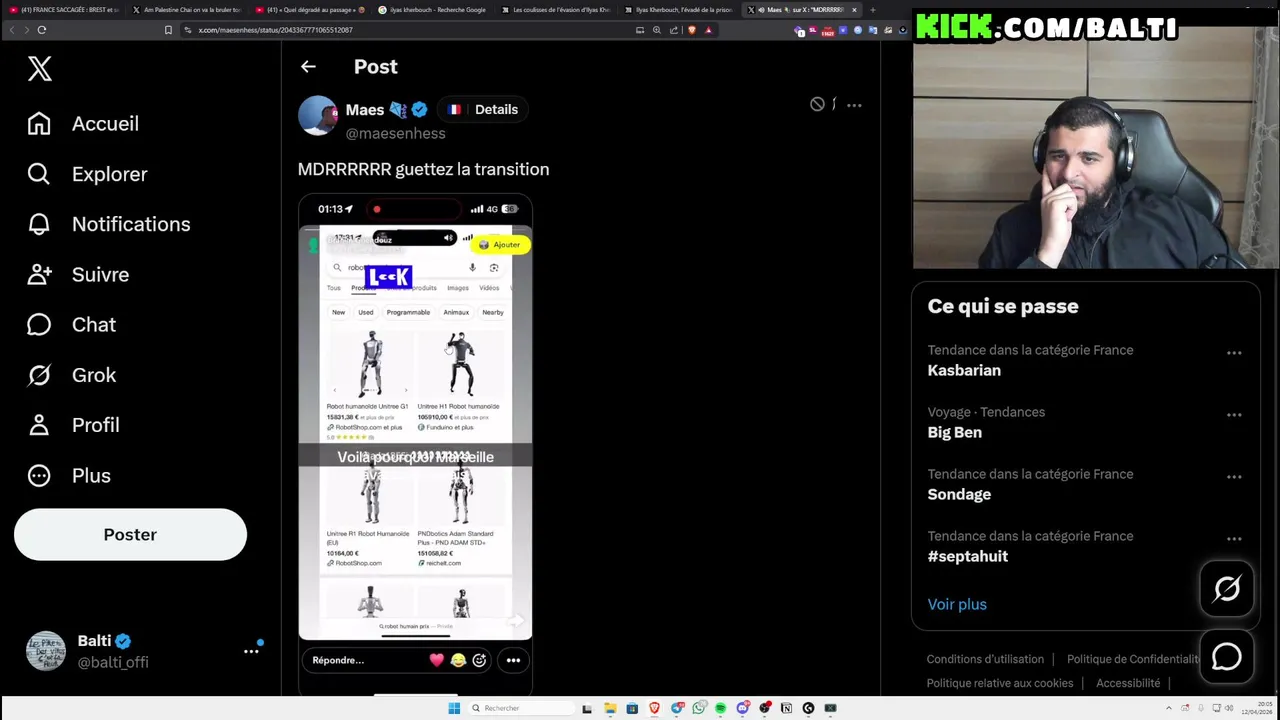The image size is (1280, 720).
Task: Open account options dots next to Balti
Action: pos(251,651)
